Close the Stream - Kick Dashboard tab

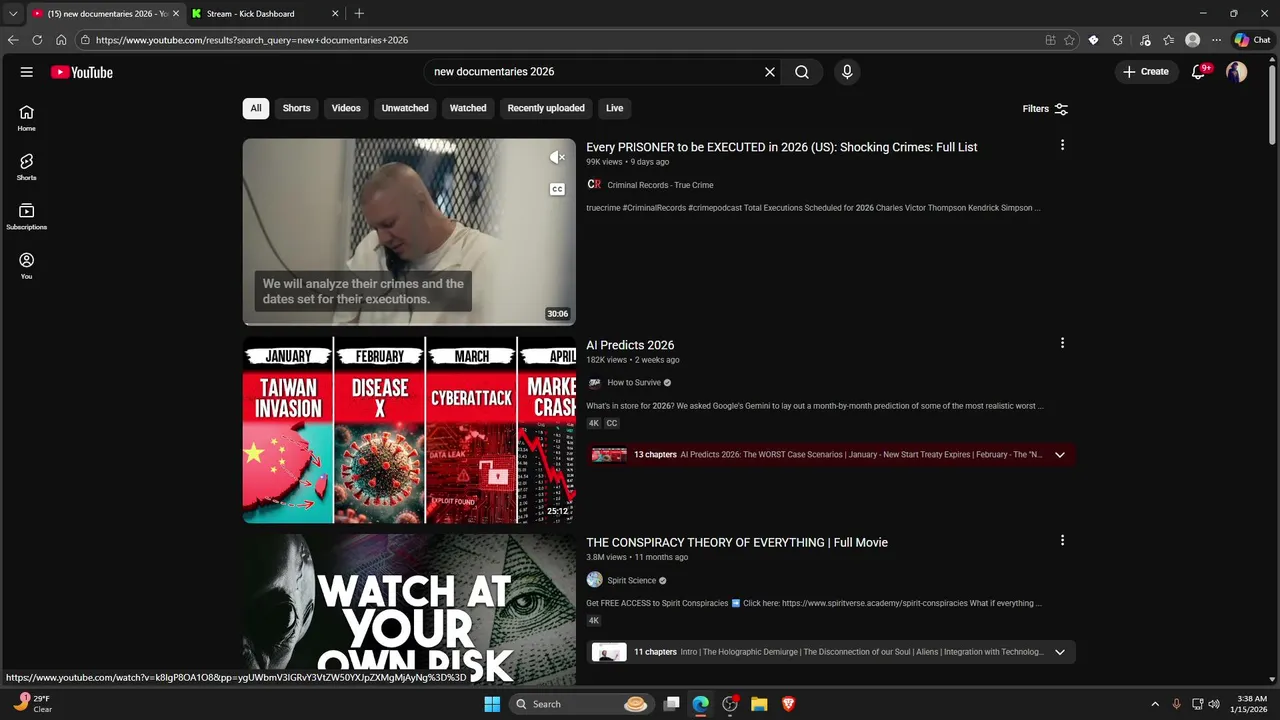[335, 13]
